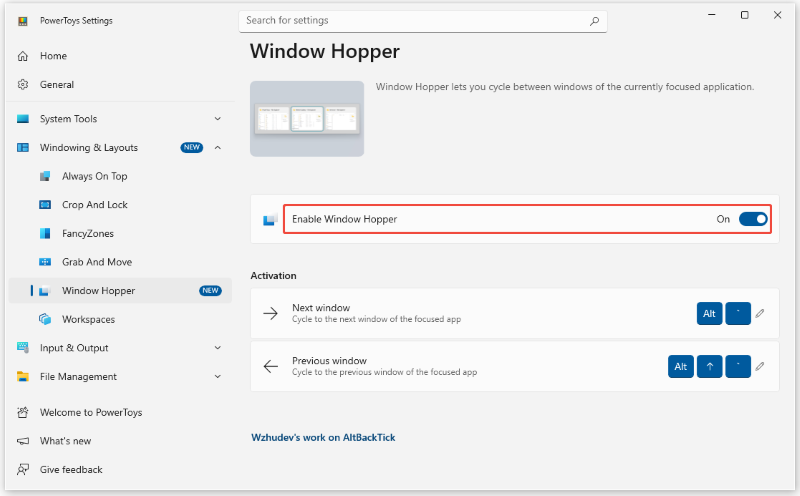
Task: Click the Window Hopper preview image
Action: [x=307, y=119]
